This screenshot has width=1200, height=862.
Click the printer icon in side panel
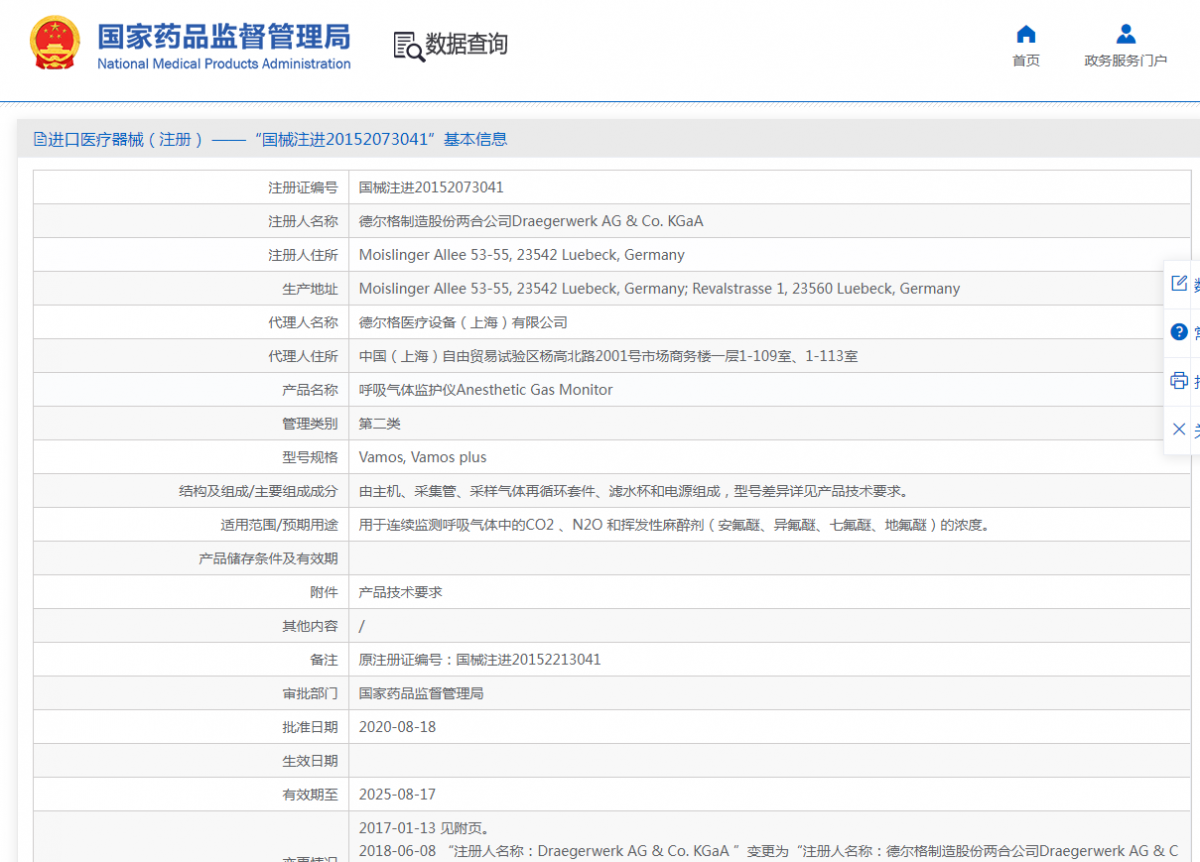1179,380
